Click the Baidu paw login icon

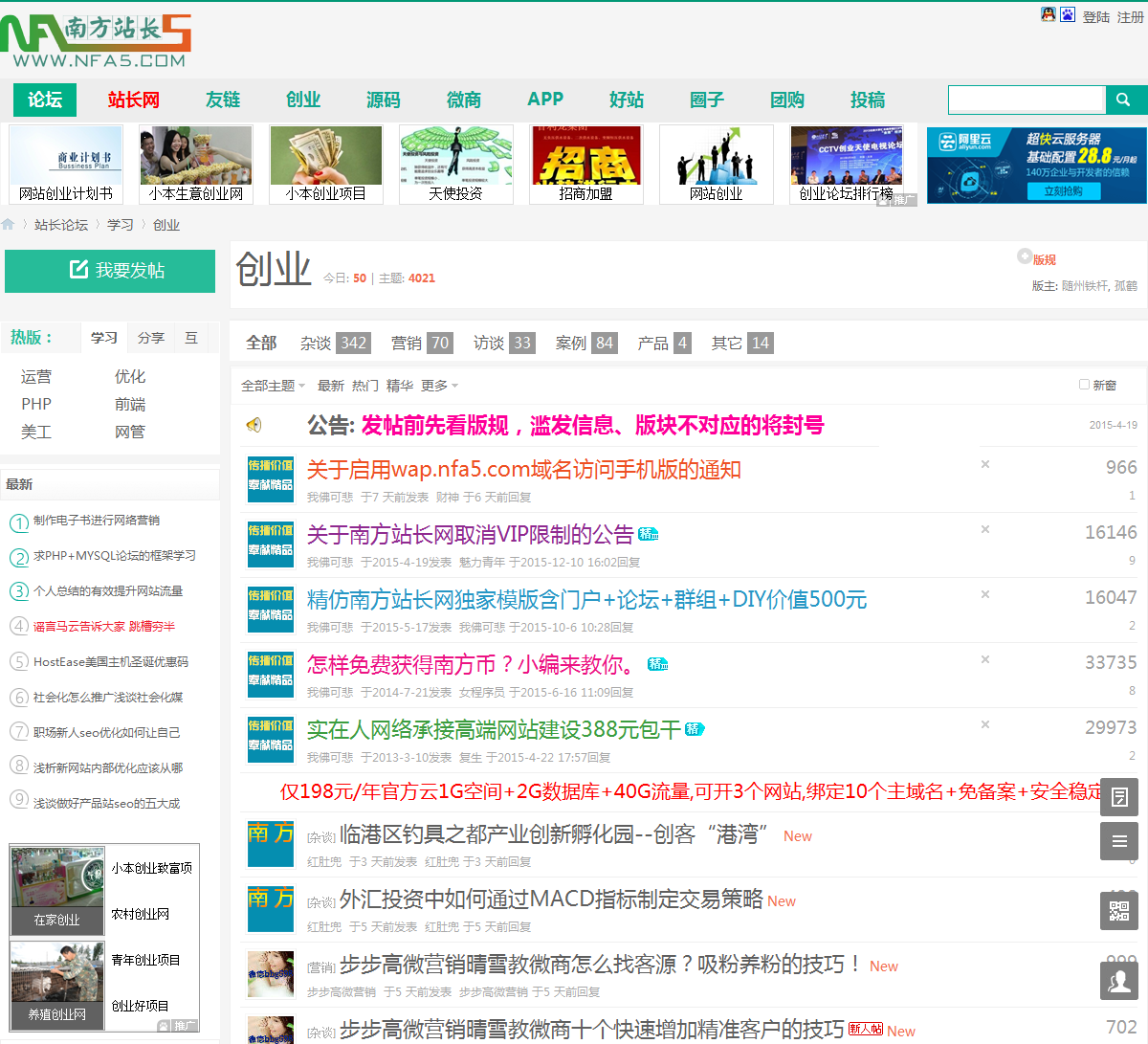tap(1068, 14)
